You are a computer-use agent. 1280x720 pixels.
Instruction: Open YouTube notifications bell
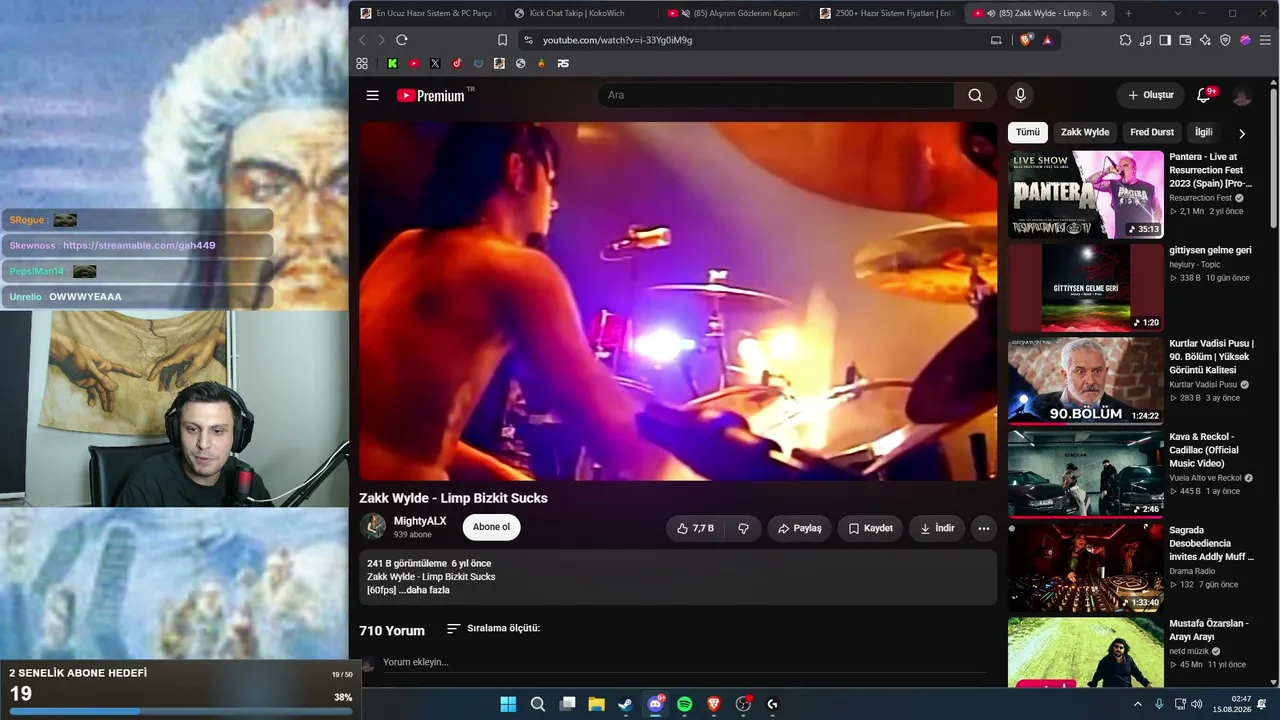(x=1204, y=96)
